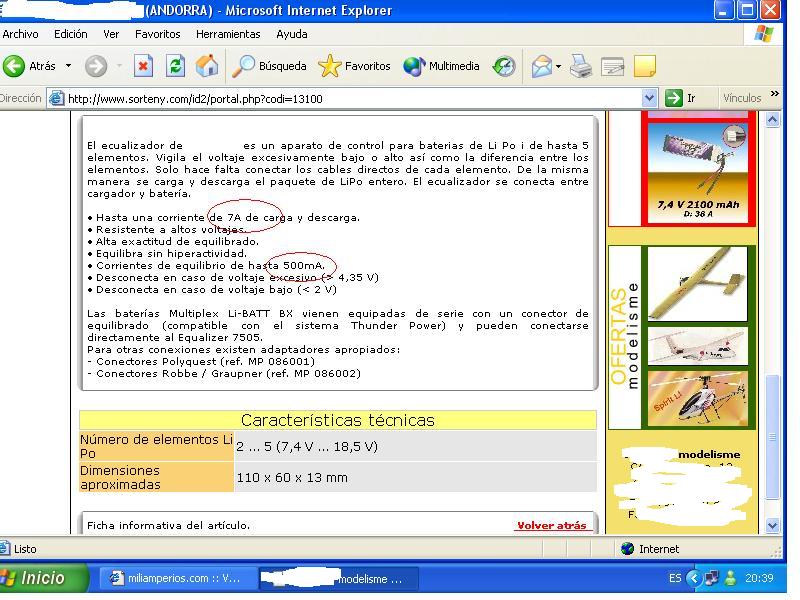Open the Spirit Li helicopter offer image
This screenshot has width=800, height=600.
click(697, 398)
